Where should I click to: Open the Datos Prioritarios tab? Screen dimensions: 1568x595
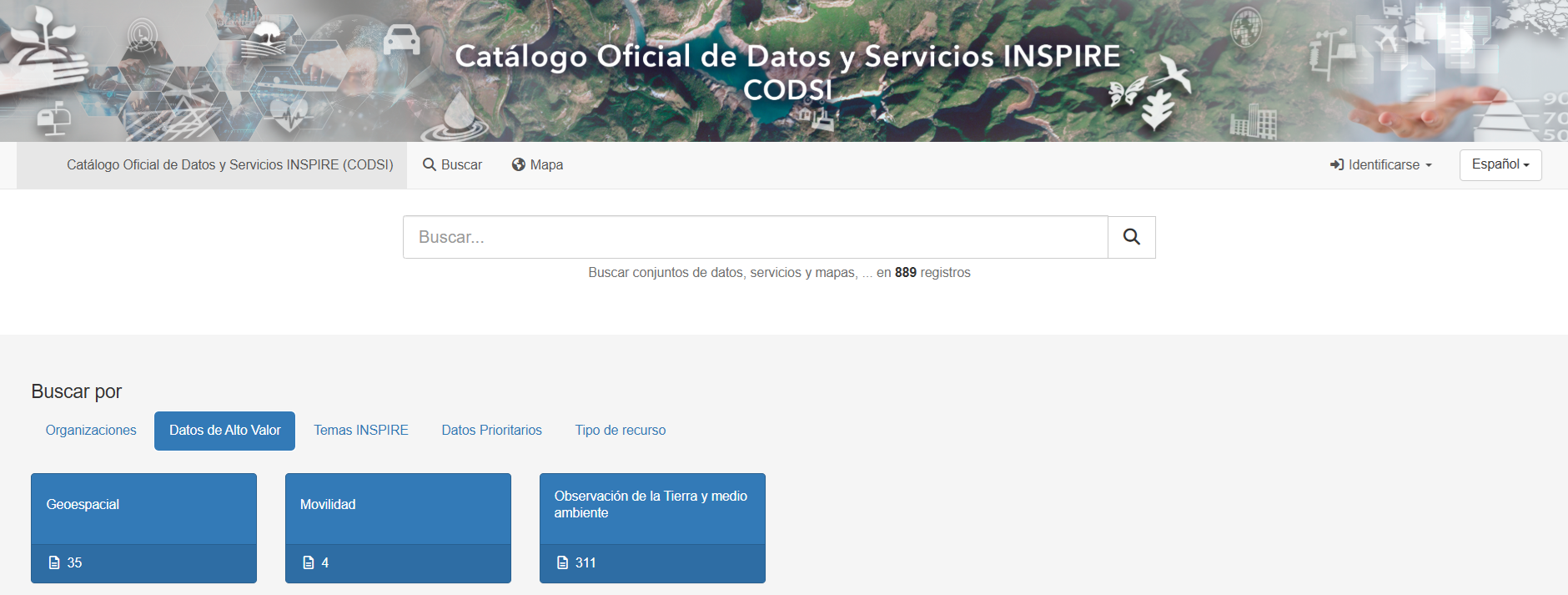pos(491,431)
